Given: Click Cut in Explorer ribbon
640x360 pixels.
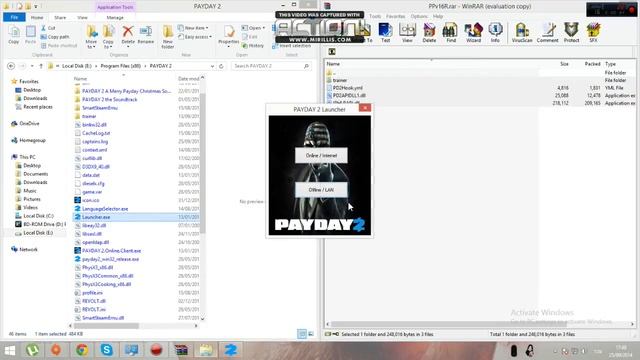Looking at the screenshot, I should pyautogui.click(x=48, y=28).
